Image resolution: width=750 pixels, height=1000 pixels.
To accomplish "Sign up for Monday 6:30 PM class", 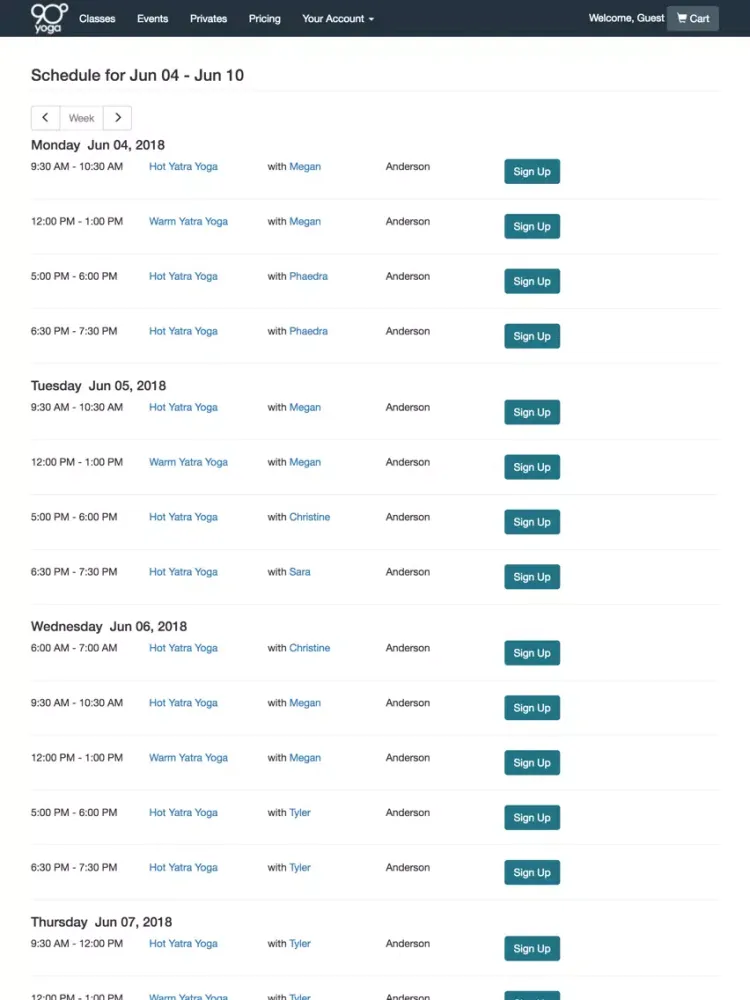I will [x=531, y=336].
